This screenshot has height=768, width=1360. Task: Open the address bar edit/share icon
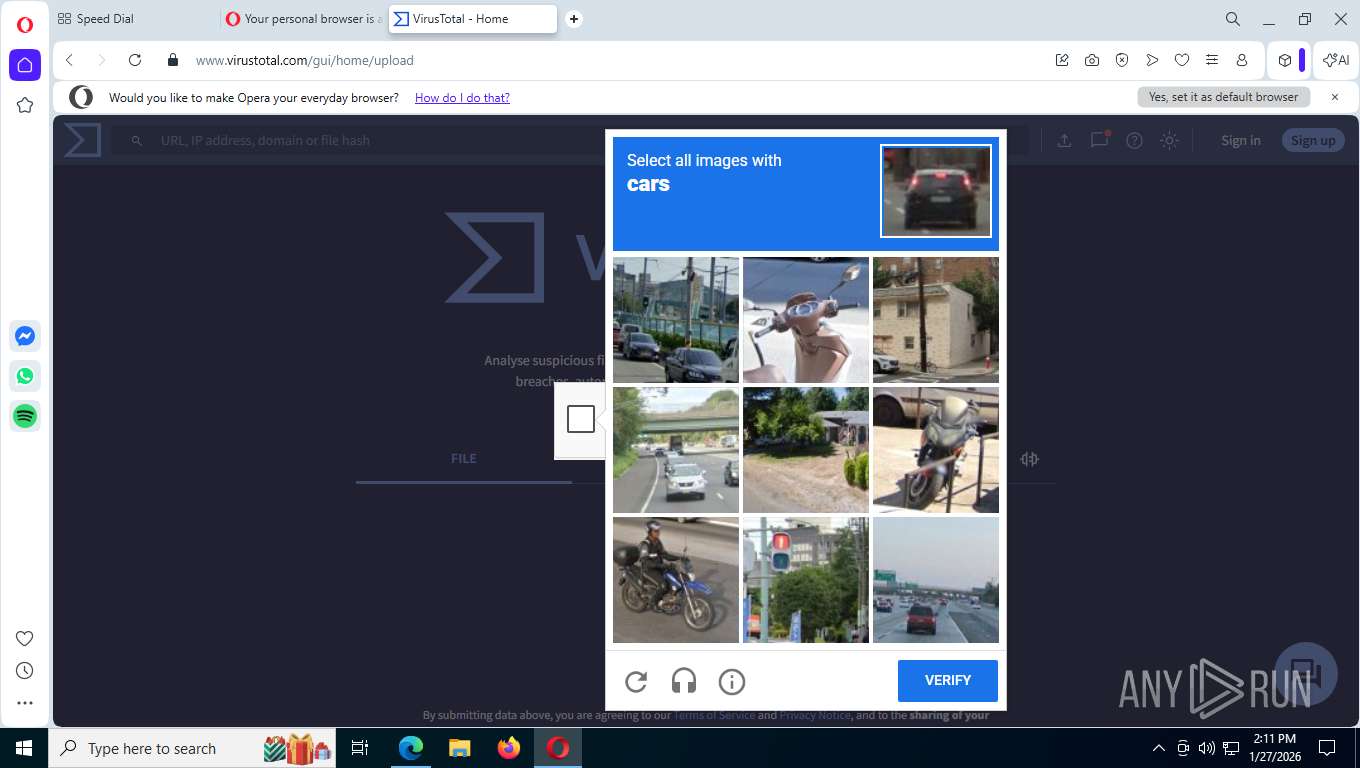tap(1062, 60)
